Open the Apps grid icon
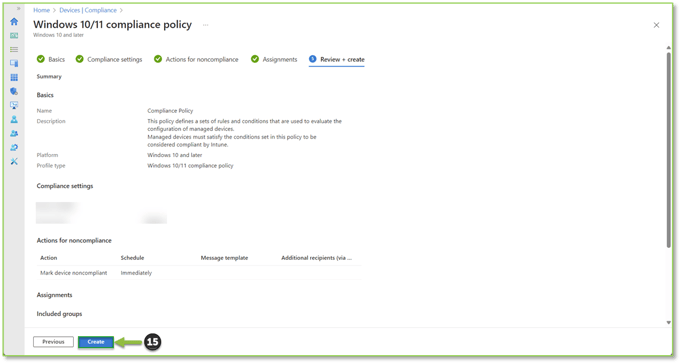 pyautogui.click(x=14, y=77)
